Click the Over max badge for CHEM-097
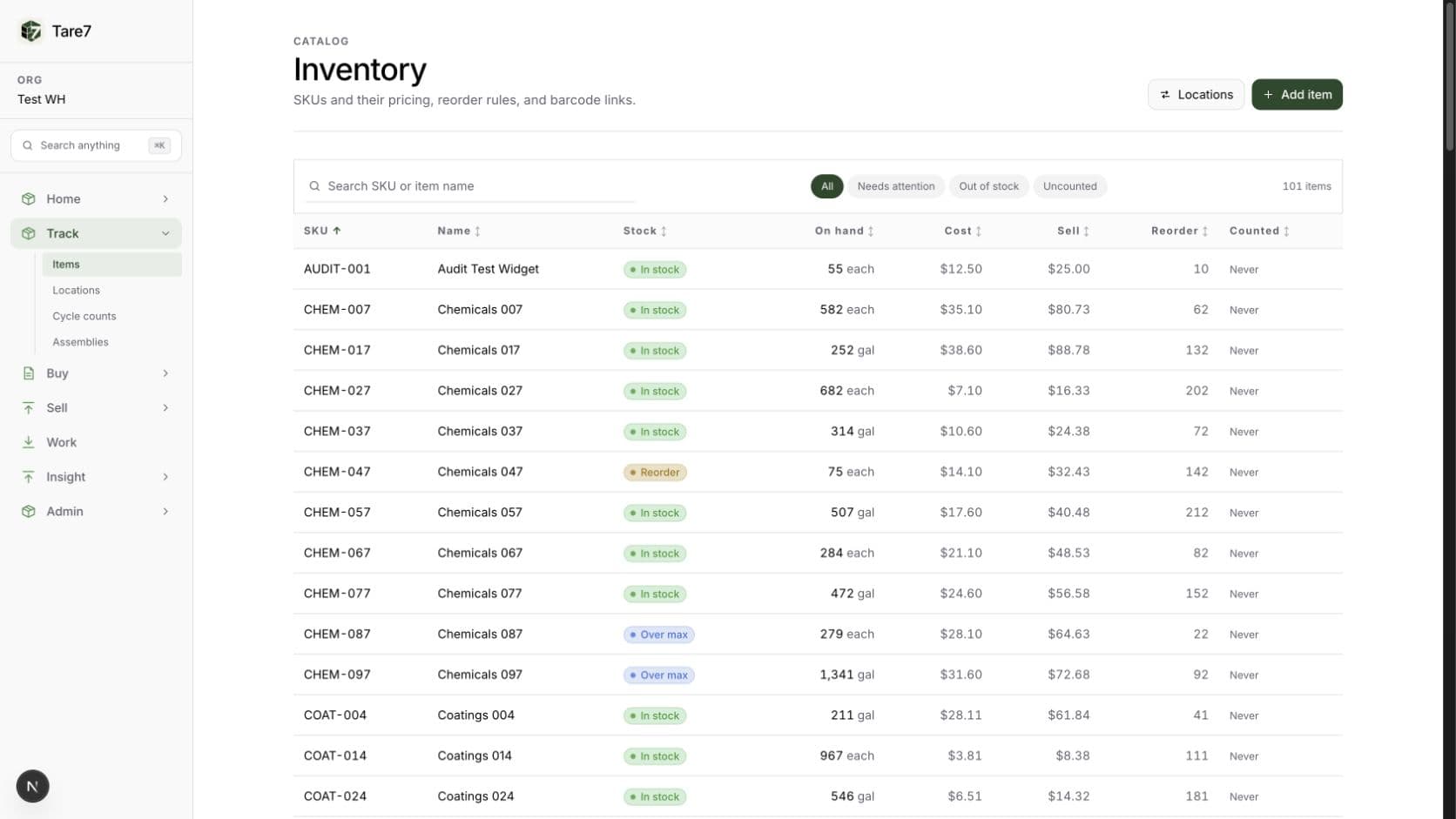This screenshot has width=1456, height=819. point(658,675)
